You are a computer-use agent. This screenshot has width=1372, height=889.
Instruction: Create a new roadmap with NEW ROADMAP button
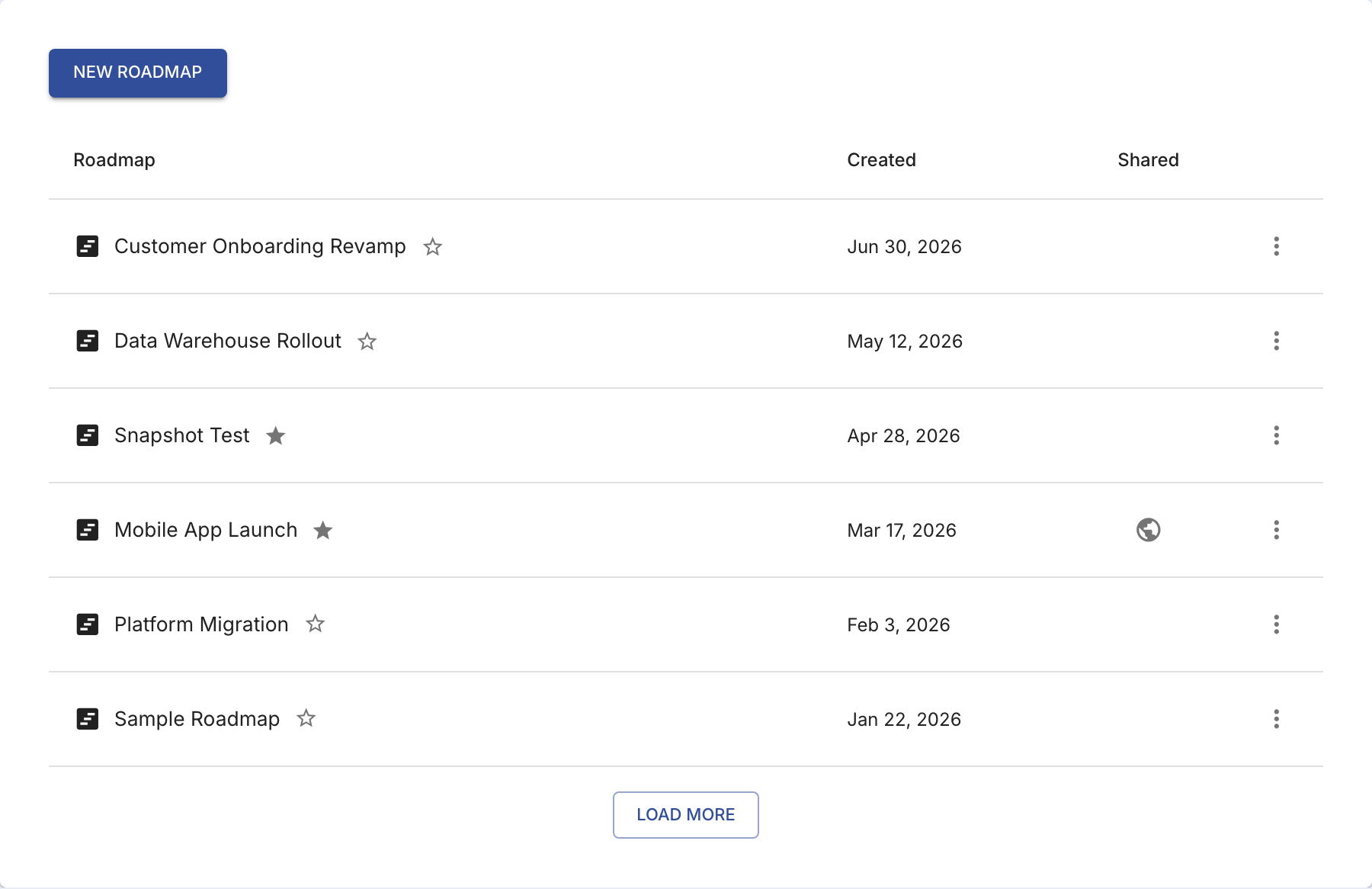[138, 73]
